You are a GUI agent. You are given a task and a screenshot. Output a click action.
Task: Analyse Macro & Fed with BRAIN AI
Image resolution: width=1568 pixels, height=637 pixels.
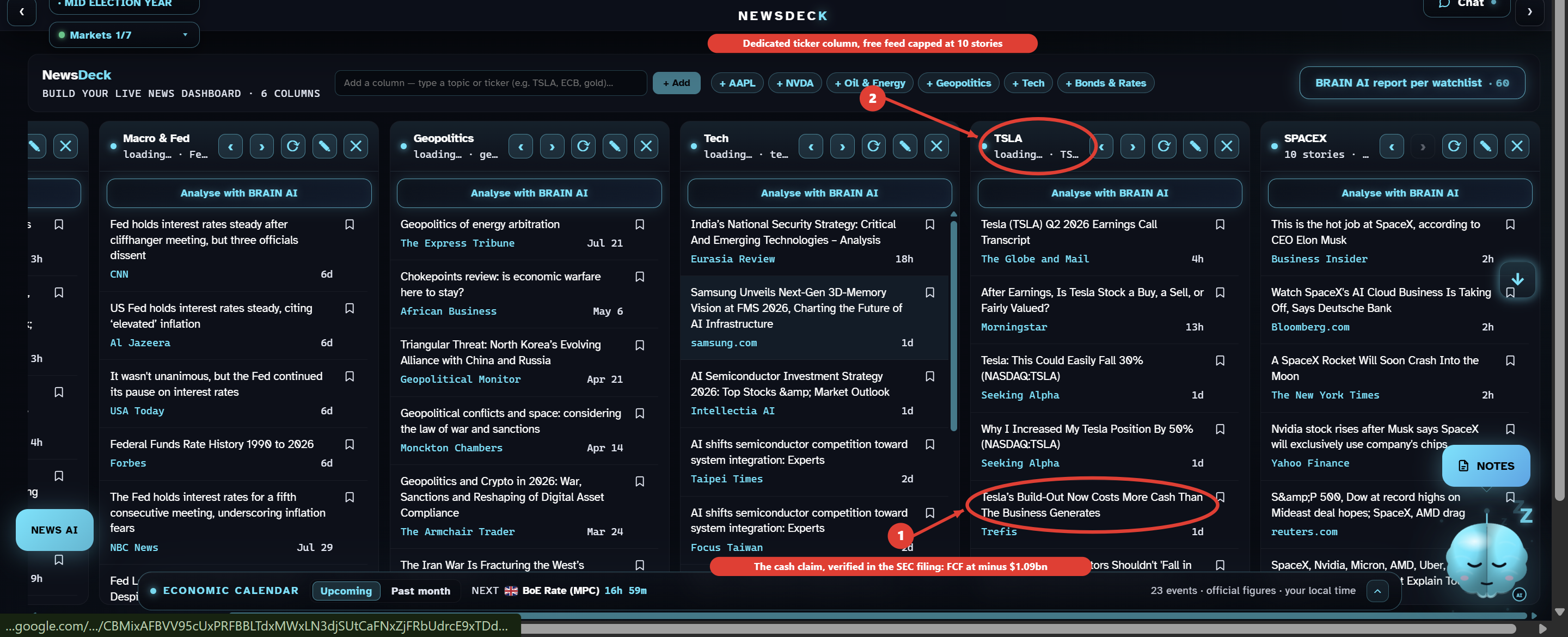[x=238, y=193]
